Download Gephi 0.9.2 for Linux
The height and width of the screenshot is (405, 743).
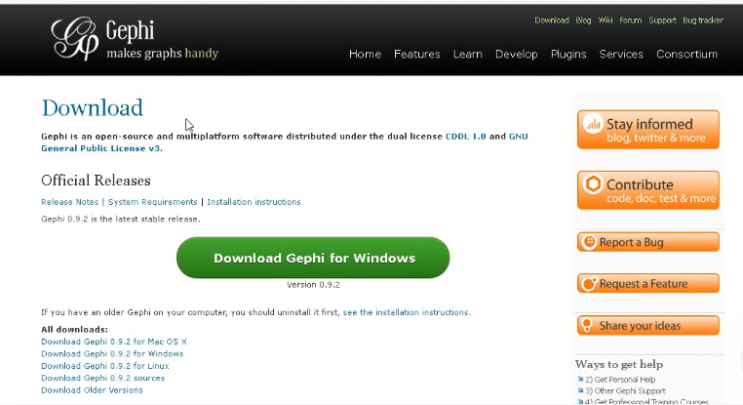pos(105,366)
